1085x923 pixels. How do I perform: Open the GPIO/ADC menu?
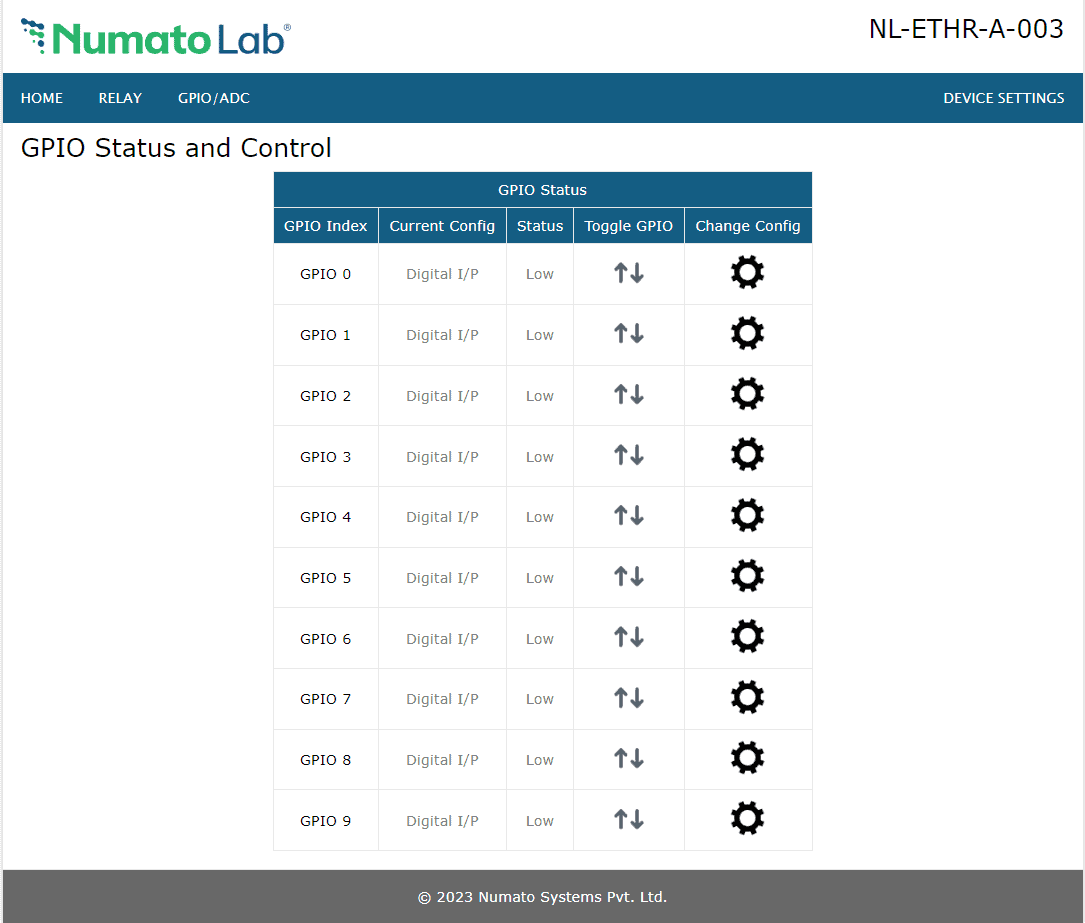[x=213, y=98]
